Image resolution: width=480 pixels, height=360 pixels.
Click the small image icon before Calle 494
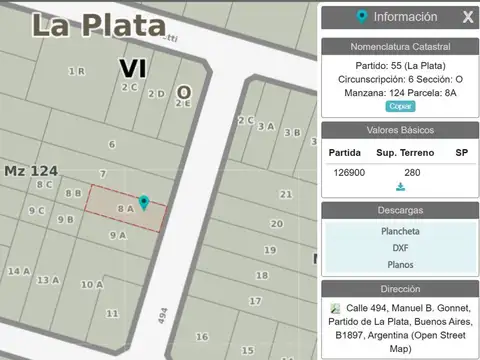pos(335,308)
